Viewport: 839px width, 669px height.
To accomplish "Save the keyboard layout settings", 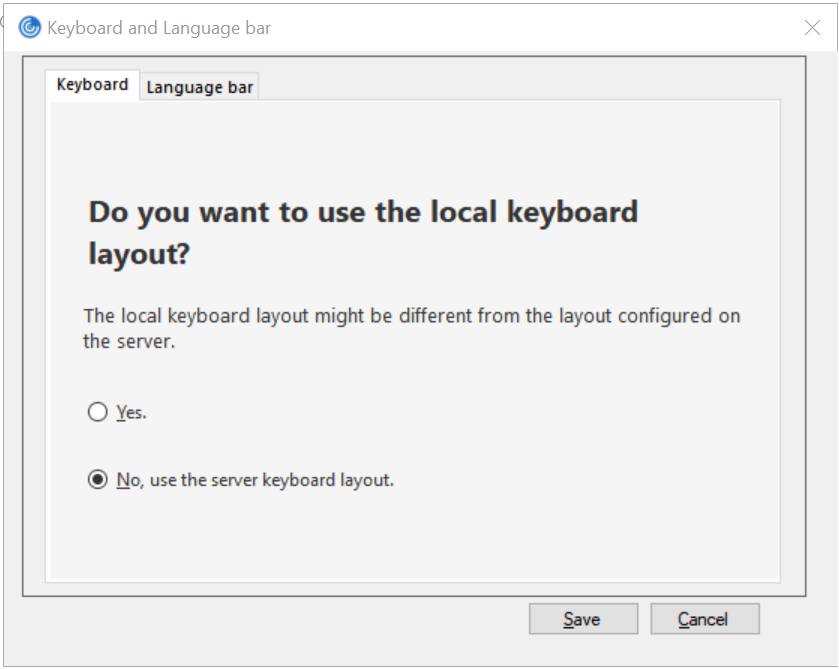I will pyautogui.click(x=581, y=619).
